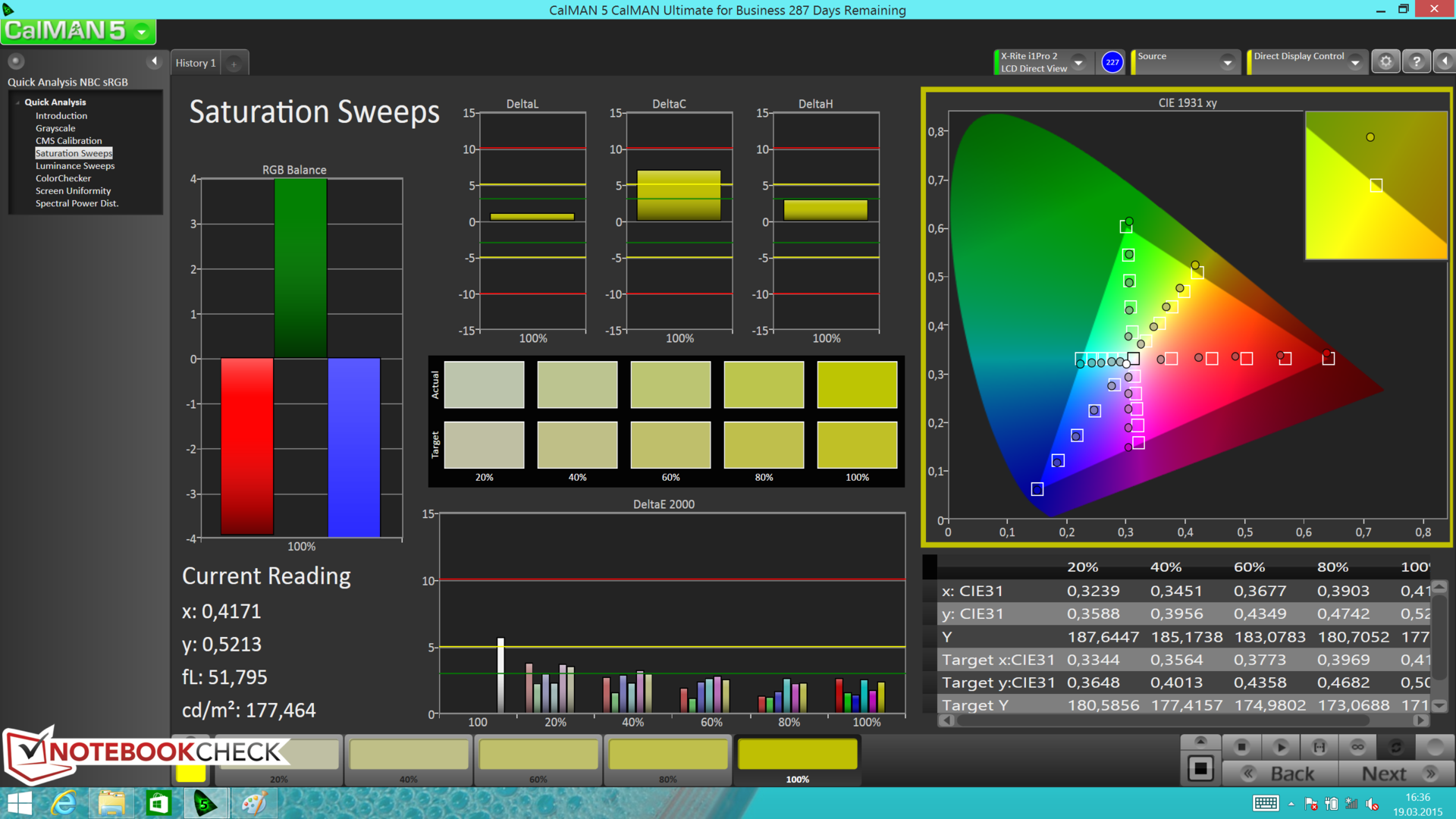This screenshot has width=1456, height=819.
Task: Open the Source dropdown
Action: (1226, 62)
